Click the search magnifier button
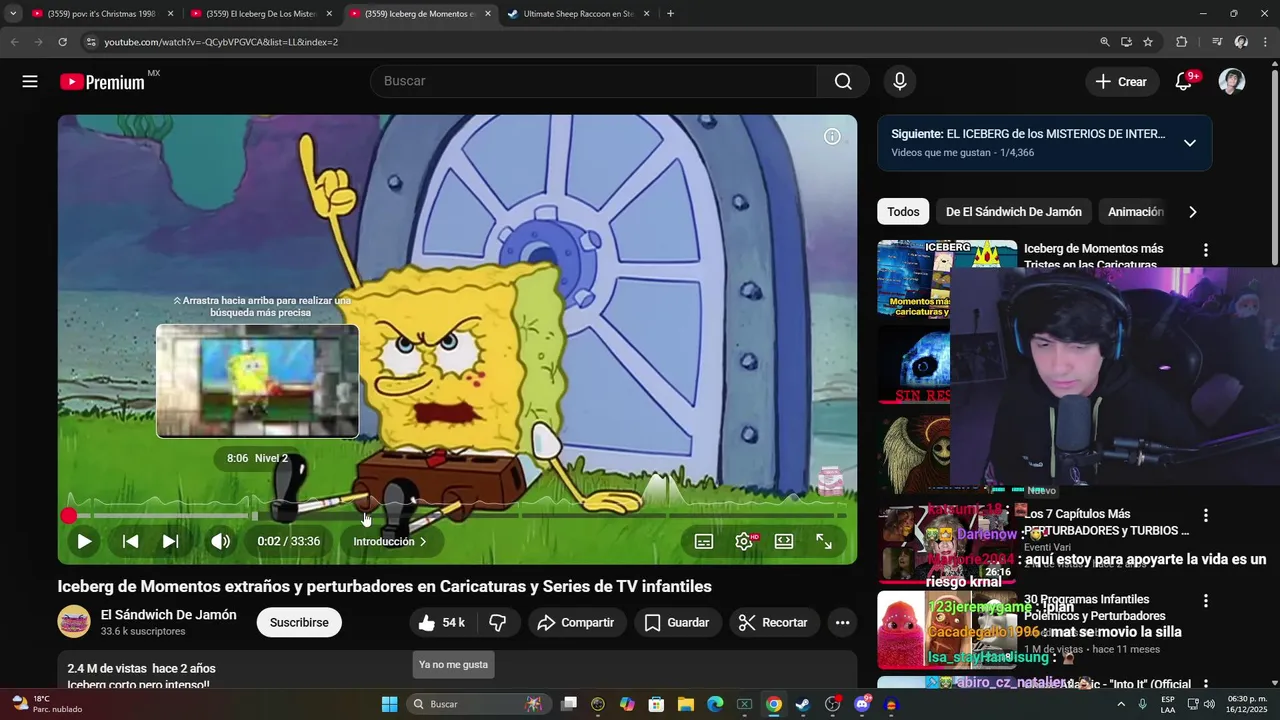 [x=843, y=82]
